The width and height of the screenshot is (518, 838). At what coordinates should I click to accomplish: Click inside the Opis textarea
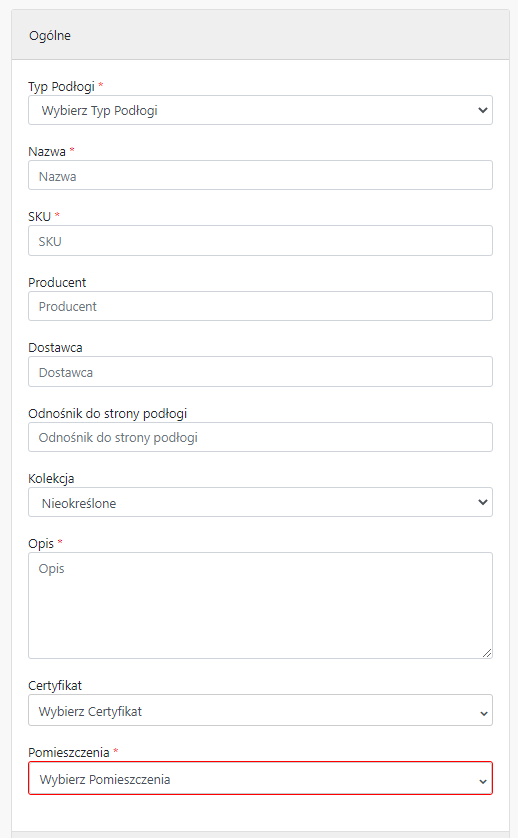click(x=260, y=606)
